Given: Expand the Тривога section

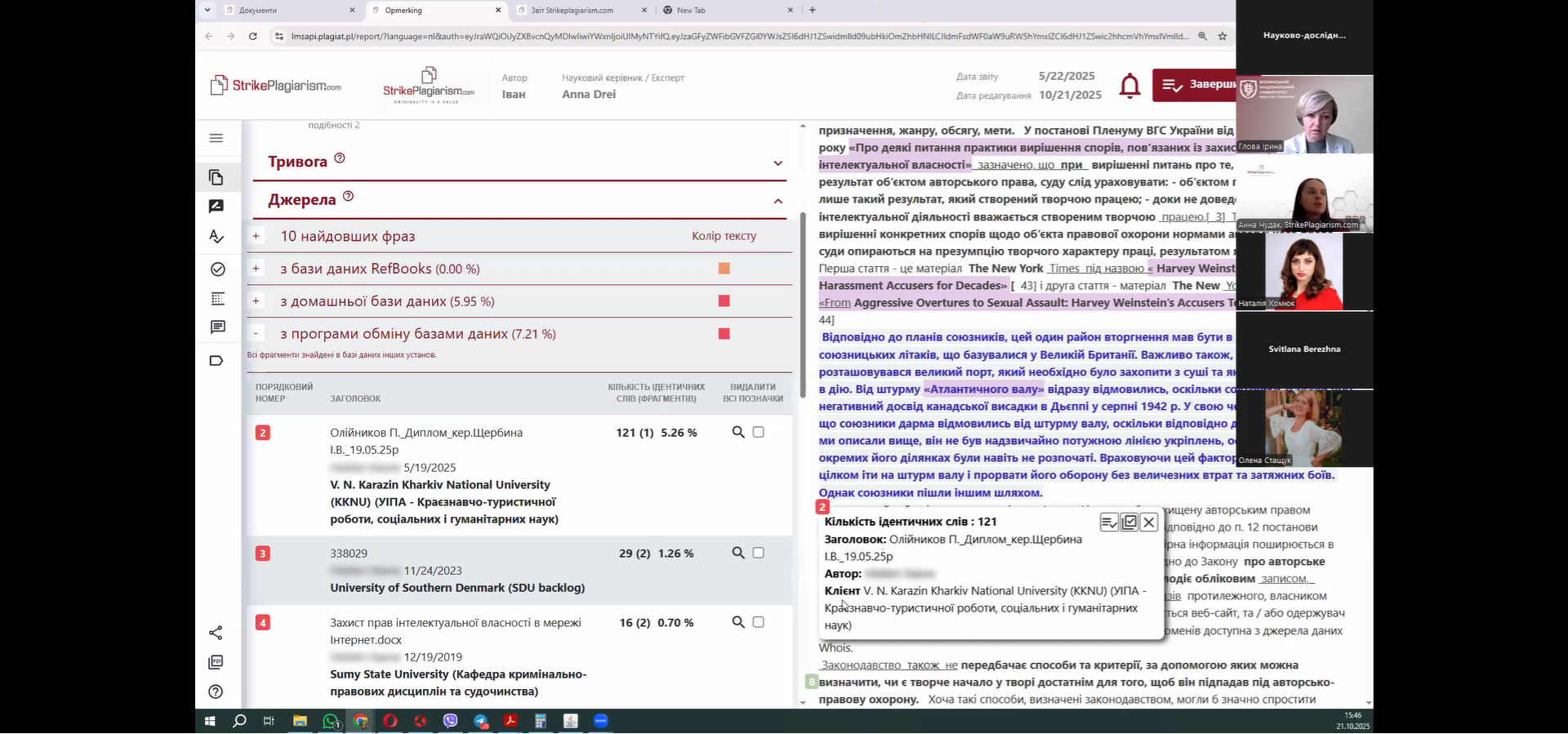Looking at the screenshot, I should (777, 163).
